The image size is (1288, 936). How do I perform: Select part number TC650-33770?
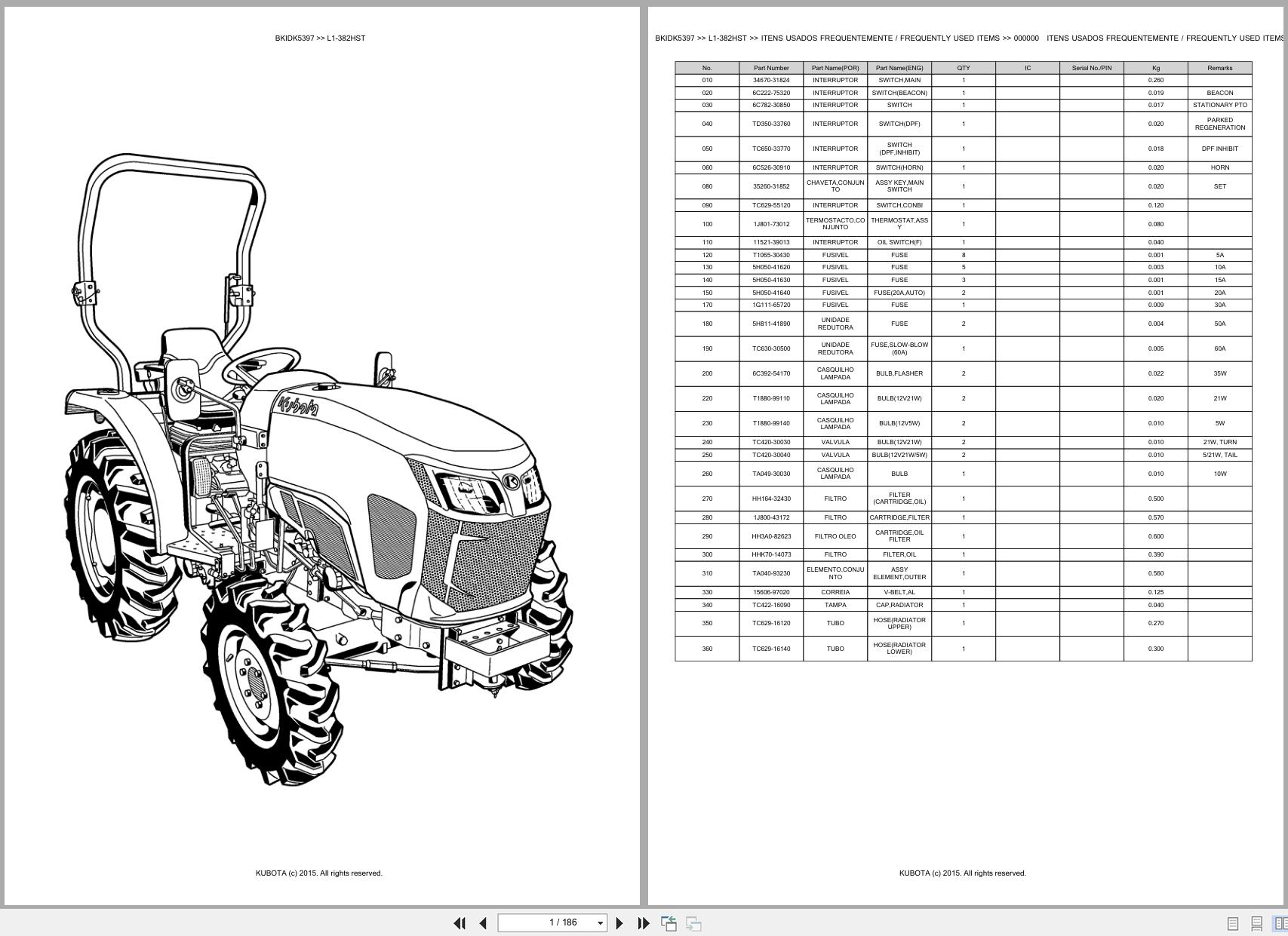coord(771,149)
